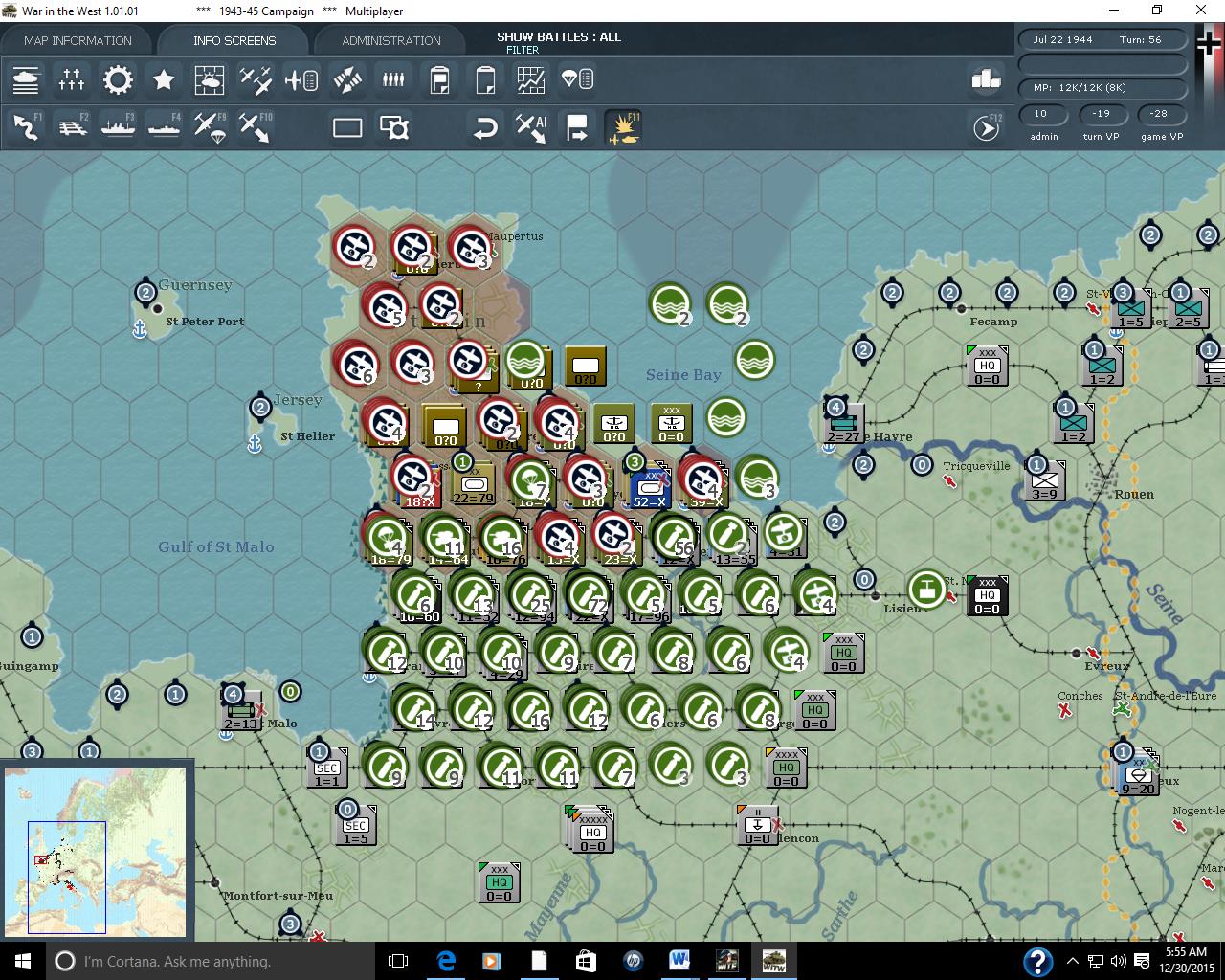The width and height of the screenshot is (1225, 980).
Task: Select the 9=20 unit near Dreux
Action: (x=1139, y=774)
